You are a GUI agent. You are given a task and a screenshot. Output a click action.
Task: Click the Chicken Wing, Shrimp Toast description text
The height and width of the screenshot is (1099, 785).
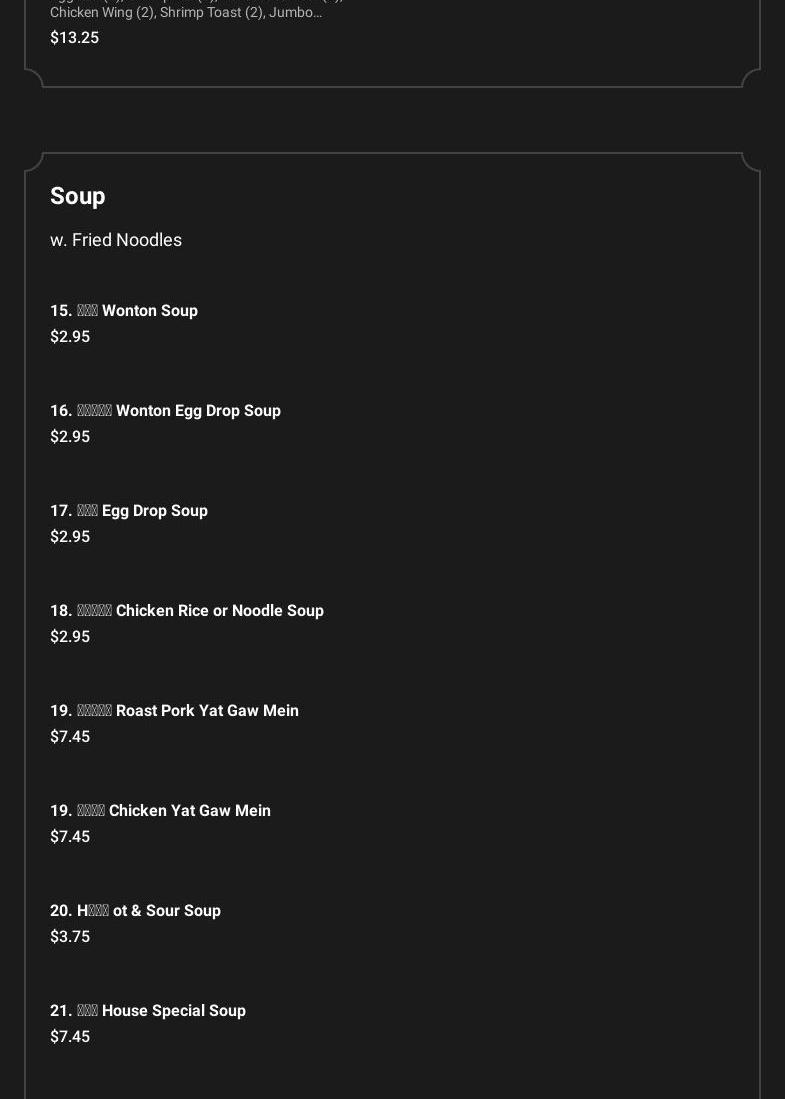click(186, 13)
